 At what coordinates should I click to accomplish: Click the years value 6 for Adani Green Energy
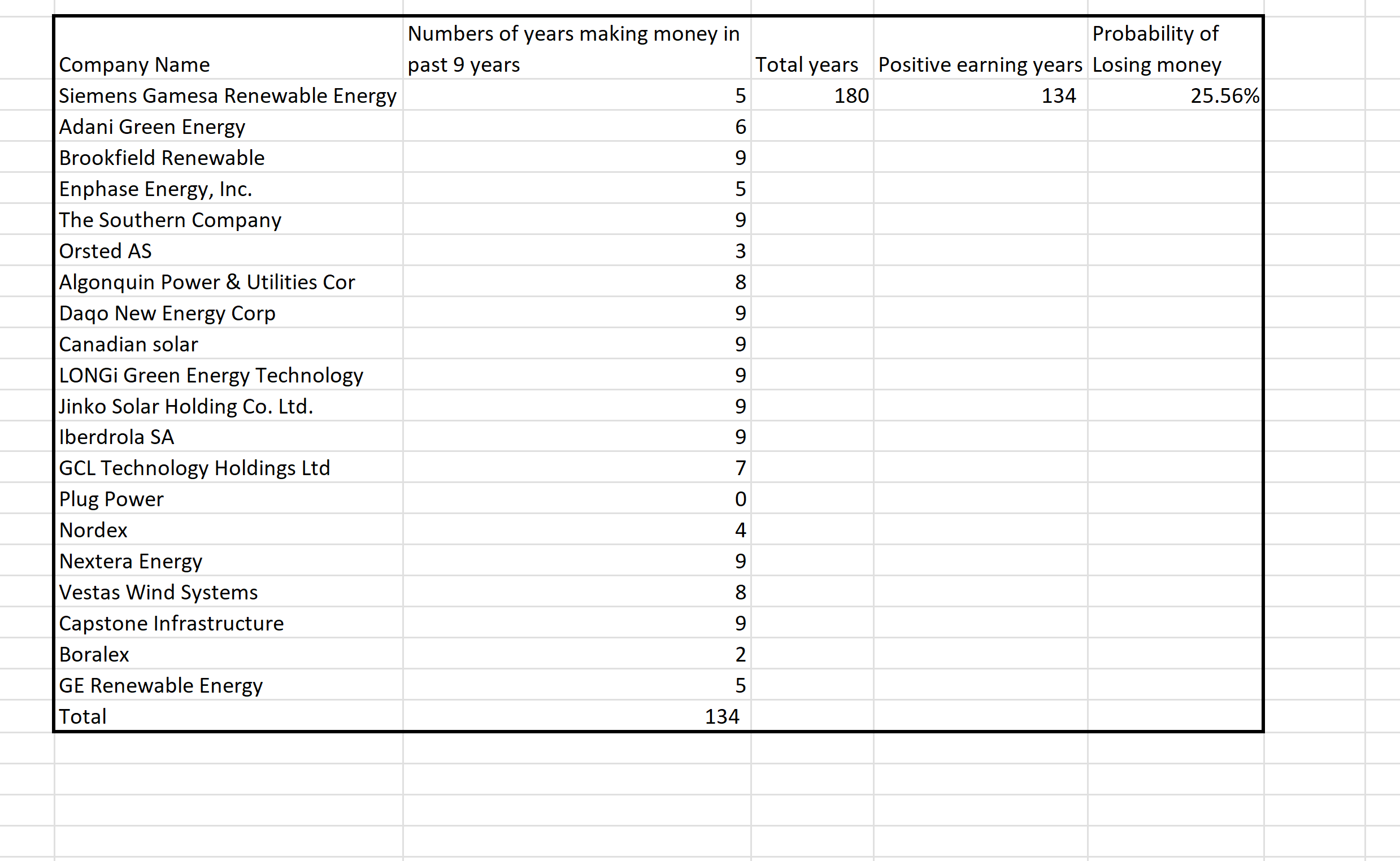(577, 126)
